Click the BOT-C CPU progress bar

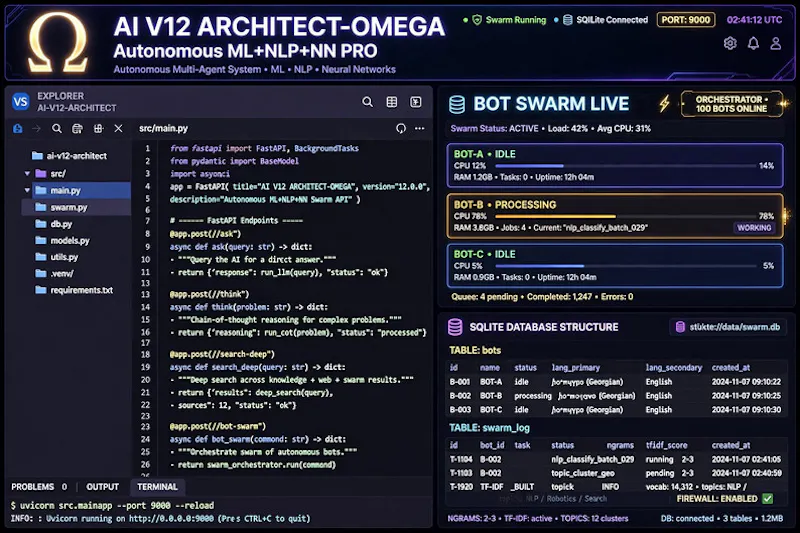(x=625, y=266)
